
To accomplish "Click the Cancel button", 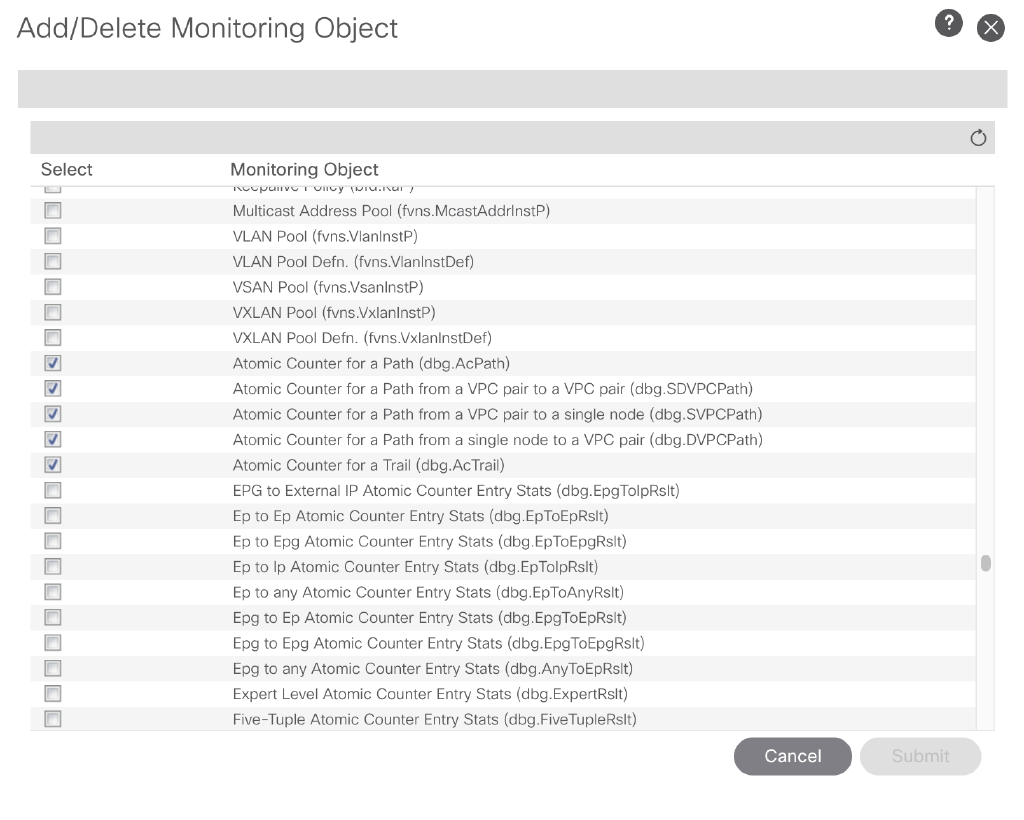I will pos(792,756).
